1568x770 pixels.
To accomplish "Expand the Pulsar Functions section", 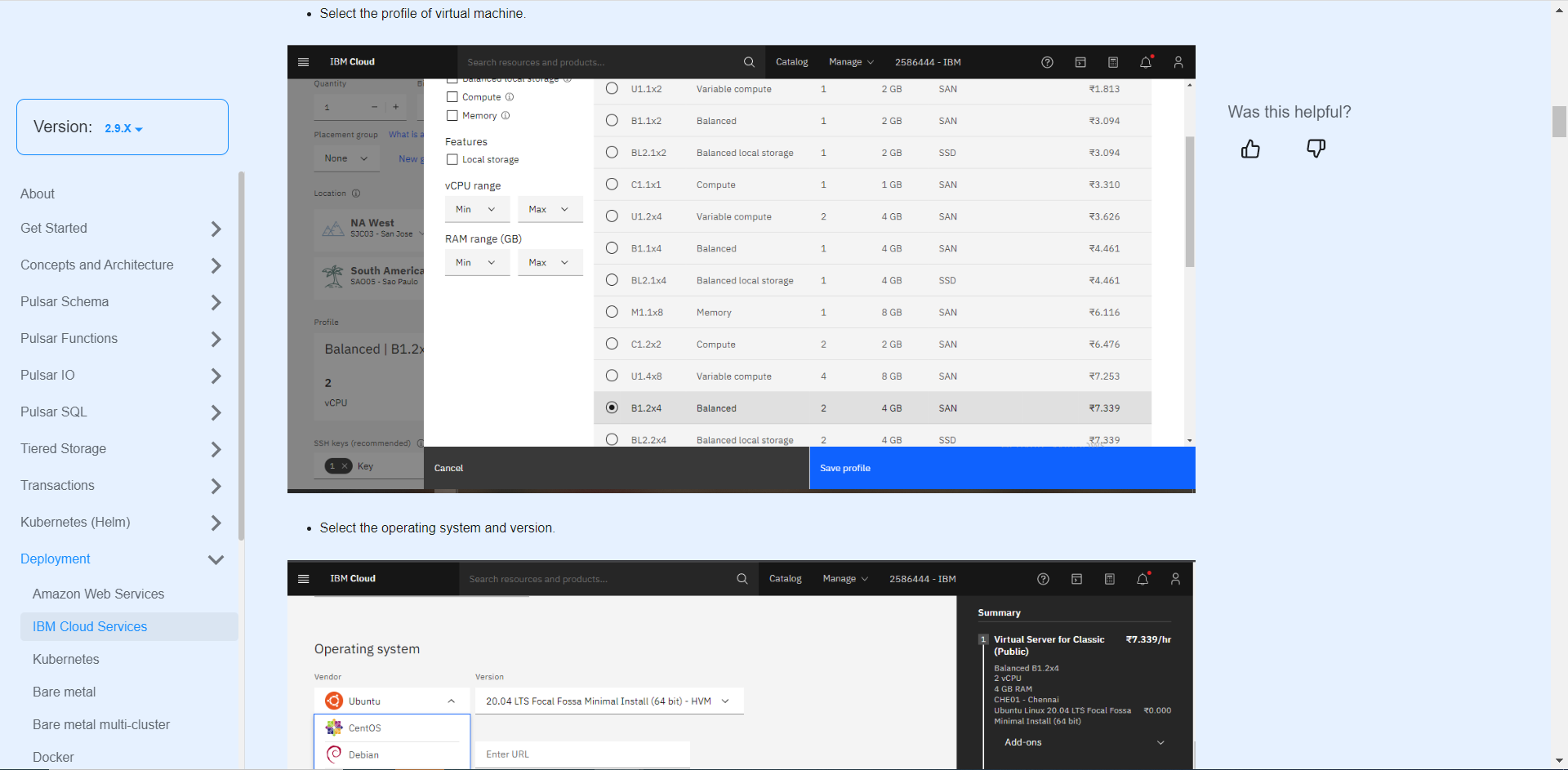I will click(x=216, y=339).
